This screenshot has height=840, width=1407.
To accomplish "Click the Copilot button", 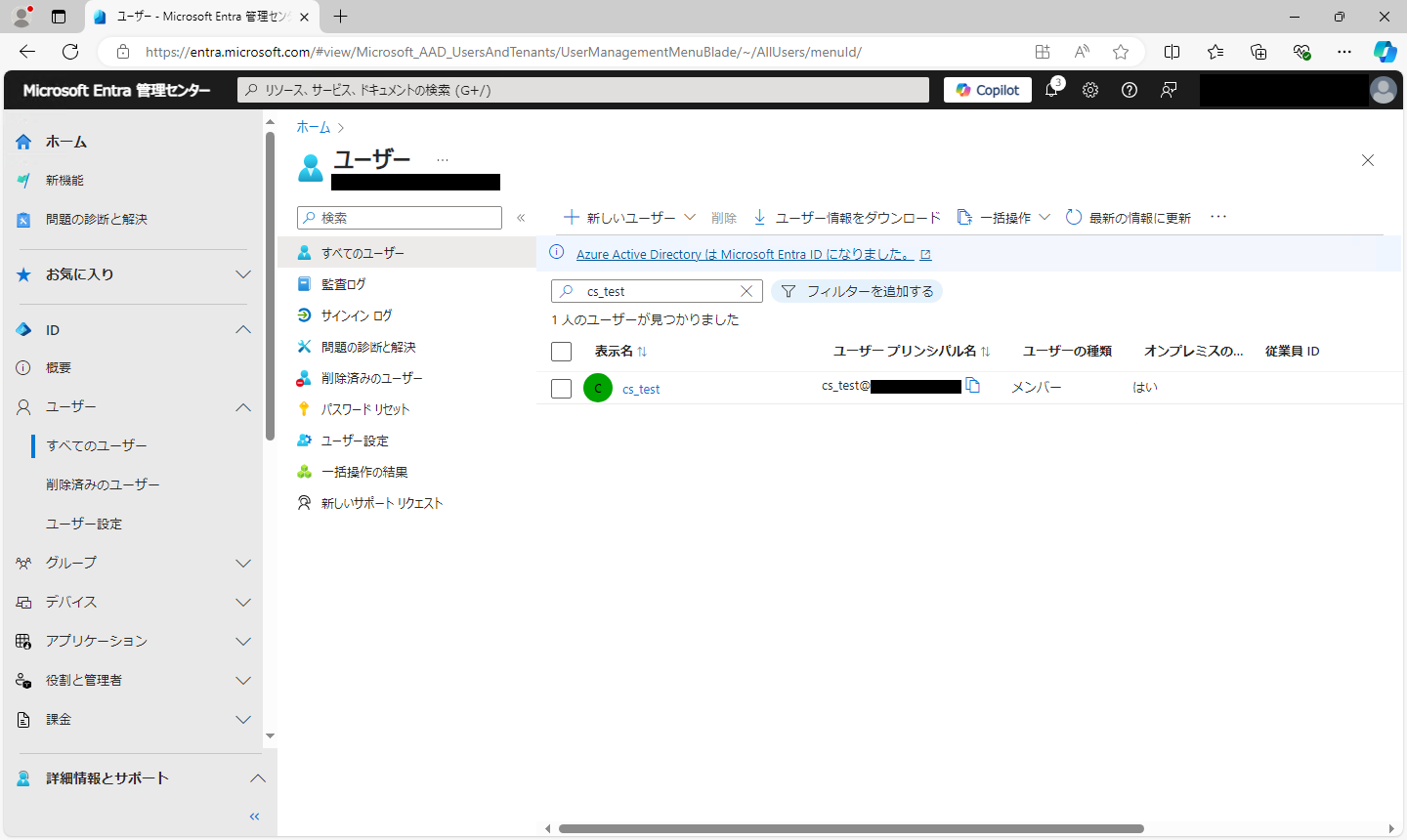I will pos(988,90).
